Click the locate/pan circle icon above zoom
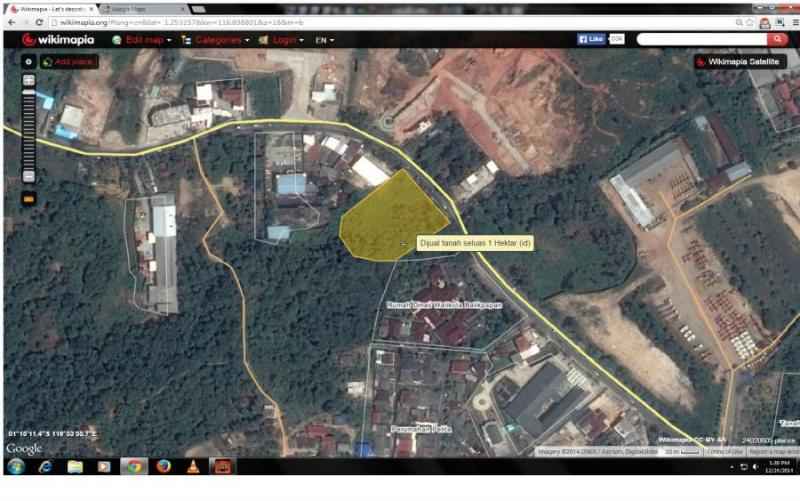Screen dimensions: 800x501 click(28, 62)
